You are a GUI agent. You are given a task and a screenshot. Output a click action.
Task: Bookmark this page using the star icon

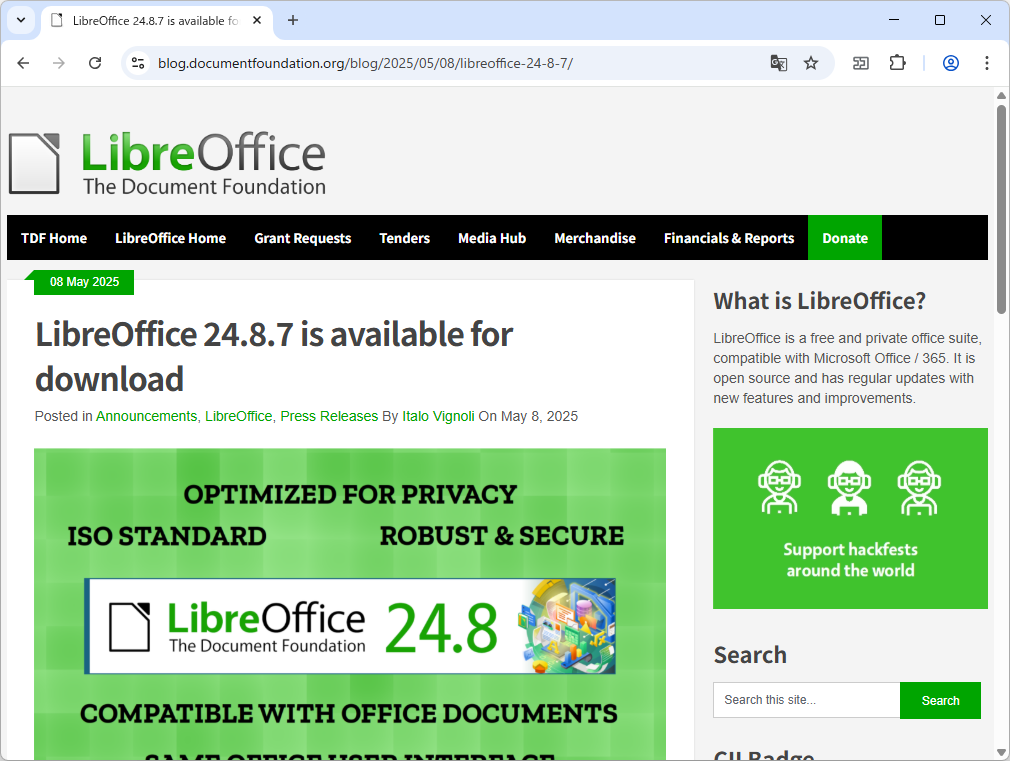point(810,62)
